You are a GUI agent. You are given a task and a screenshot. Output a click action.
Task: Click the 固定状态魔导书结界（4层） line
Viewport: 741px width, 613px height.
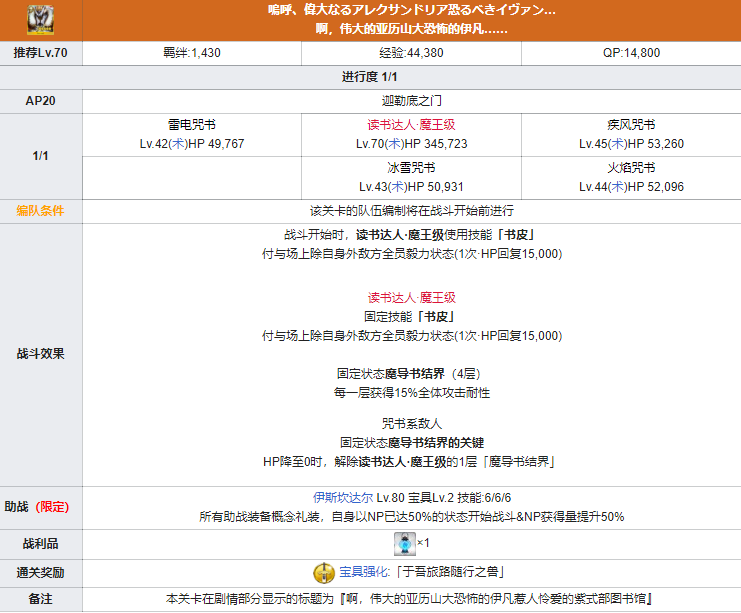click(x=409, y=374)
